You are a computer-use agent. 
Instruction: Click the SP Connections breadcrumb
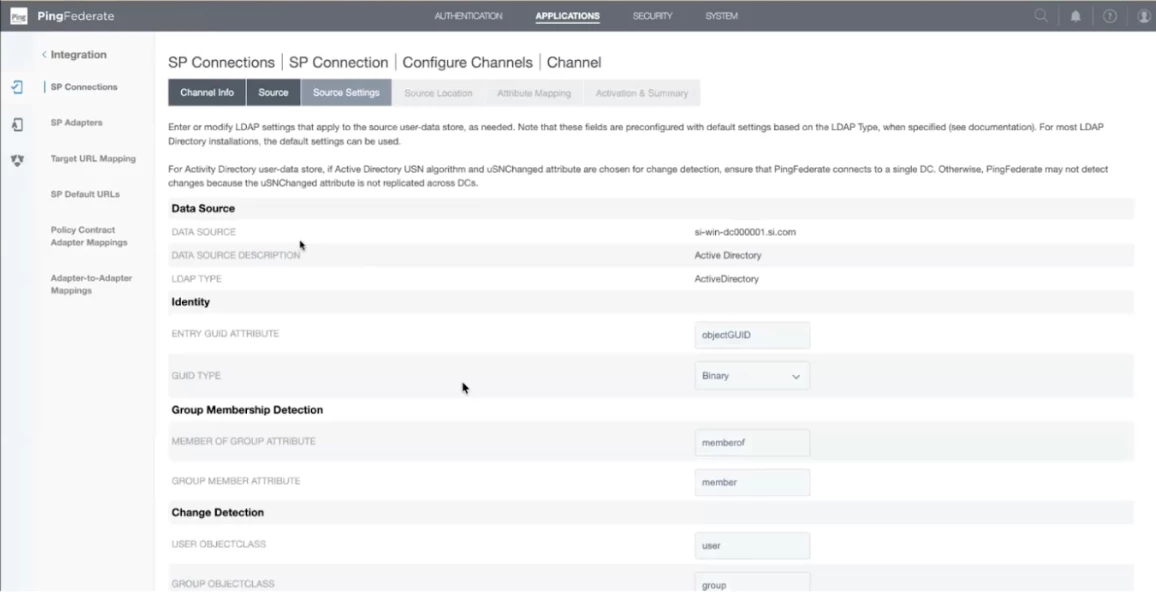(221, 63)
